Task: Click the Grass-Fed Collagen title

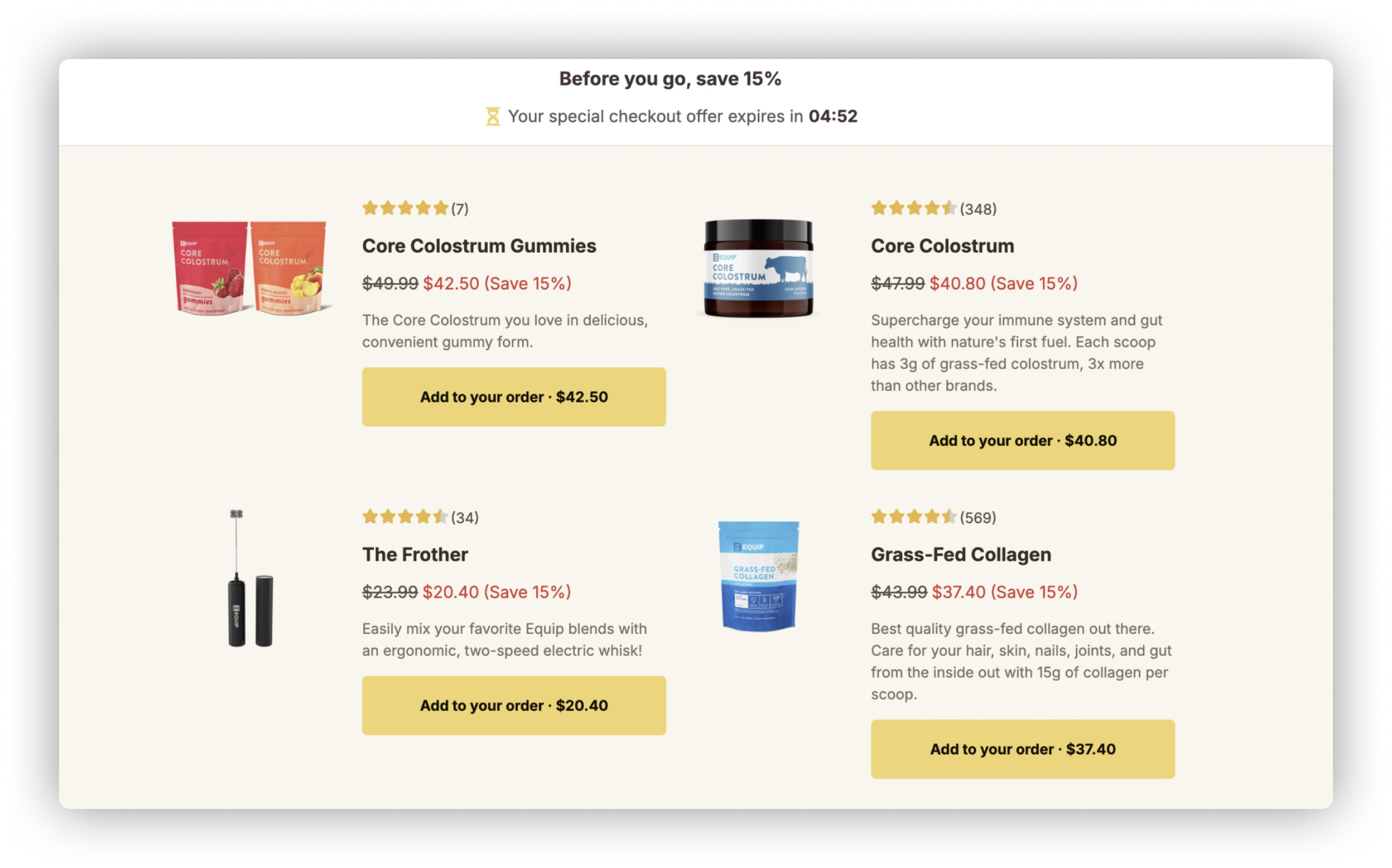Action: click(960, 555)
